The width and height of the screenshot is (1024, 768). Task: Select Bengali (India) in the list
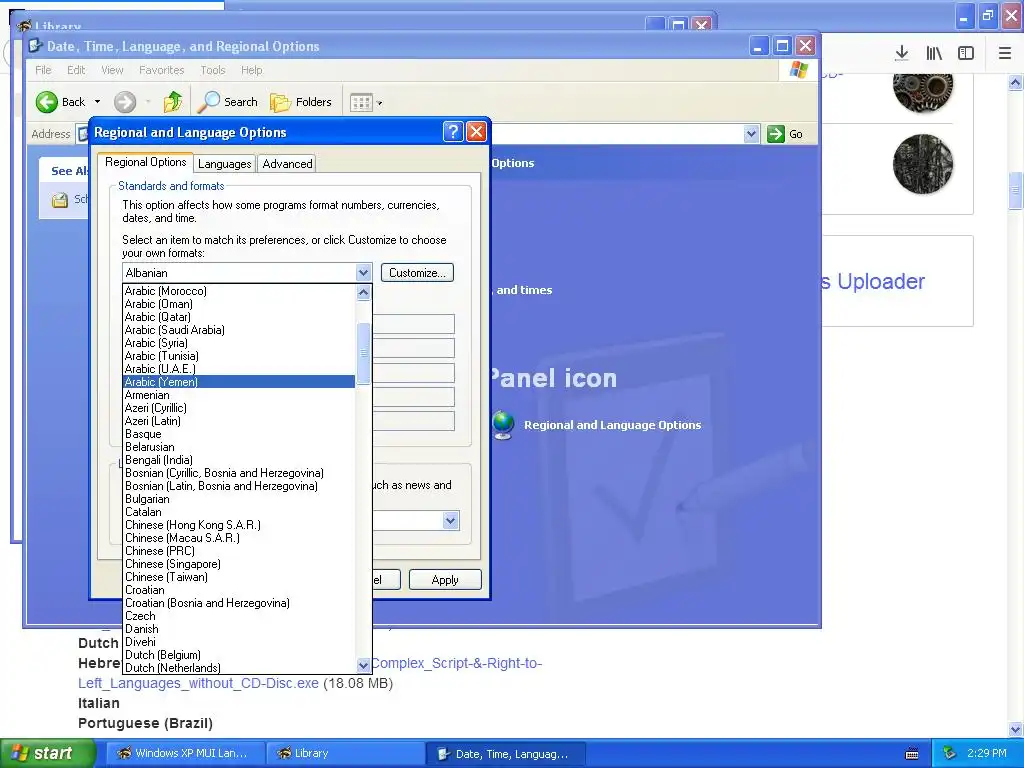coord(239,460)
